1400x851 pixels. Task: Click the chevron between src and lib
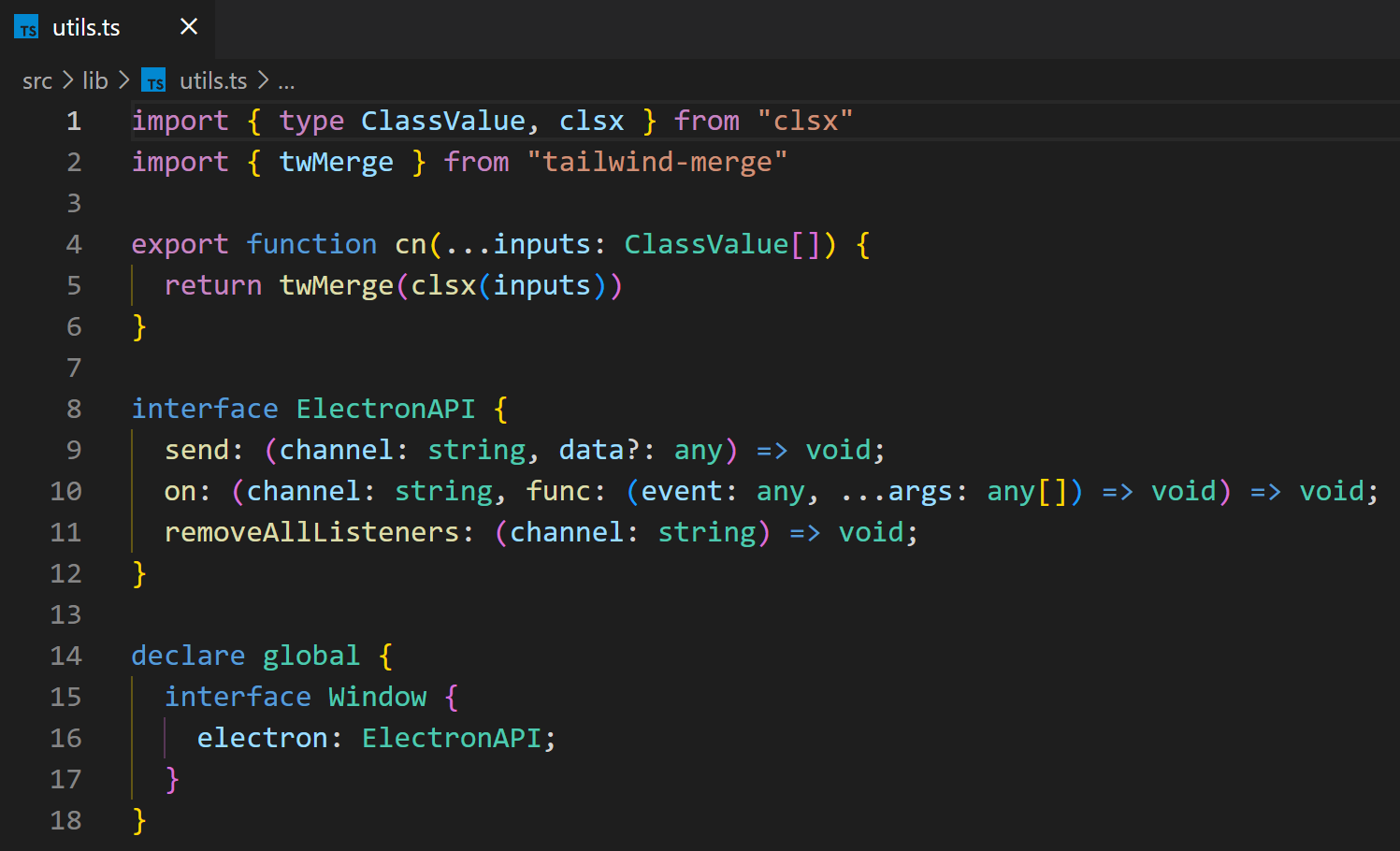68,81
